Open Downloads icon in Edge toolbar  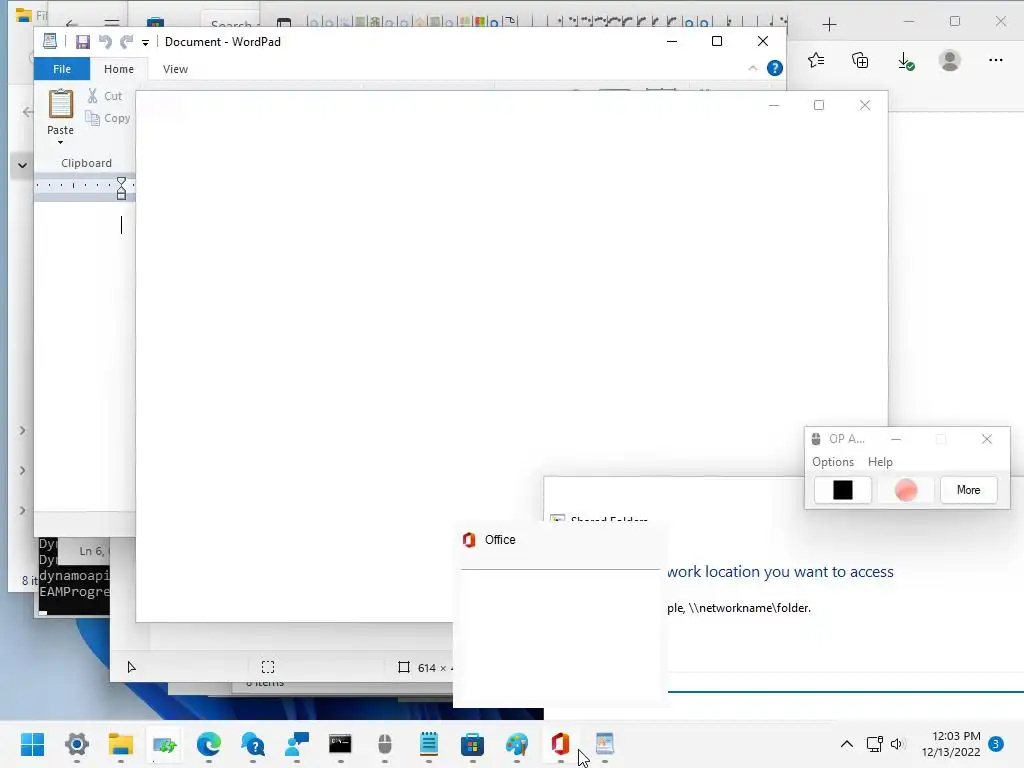[x=906, y=61]
